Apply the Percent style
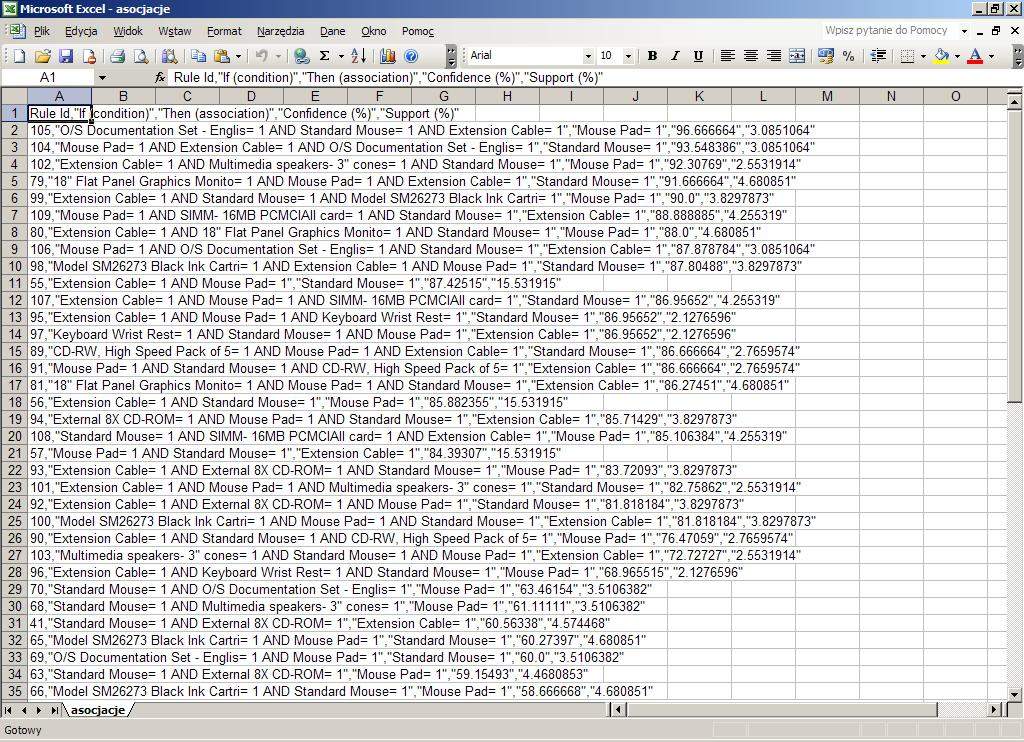Viewport: 1024px width, 742px height. coord(848,56)
